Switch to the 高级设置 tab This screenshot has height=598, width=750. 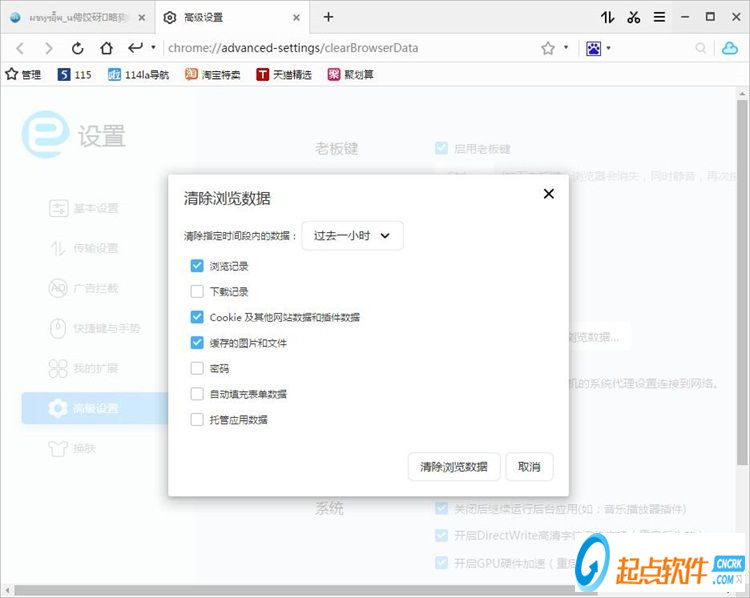pyautogui.click(x=233, y=18)
